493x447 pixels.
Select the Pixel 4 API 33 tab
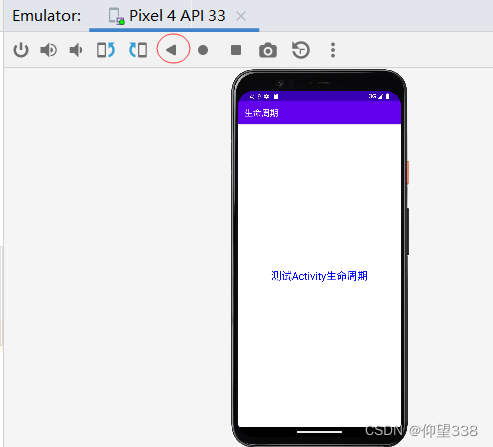[x=174, y=16]
